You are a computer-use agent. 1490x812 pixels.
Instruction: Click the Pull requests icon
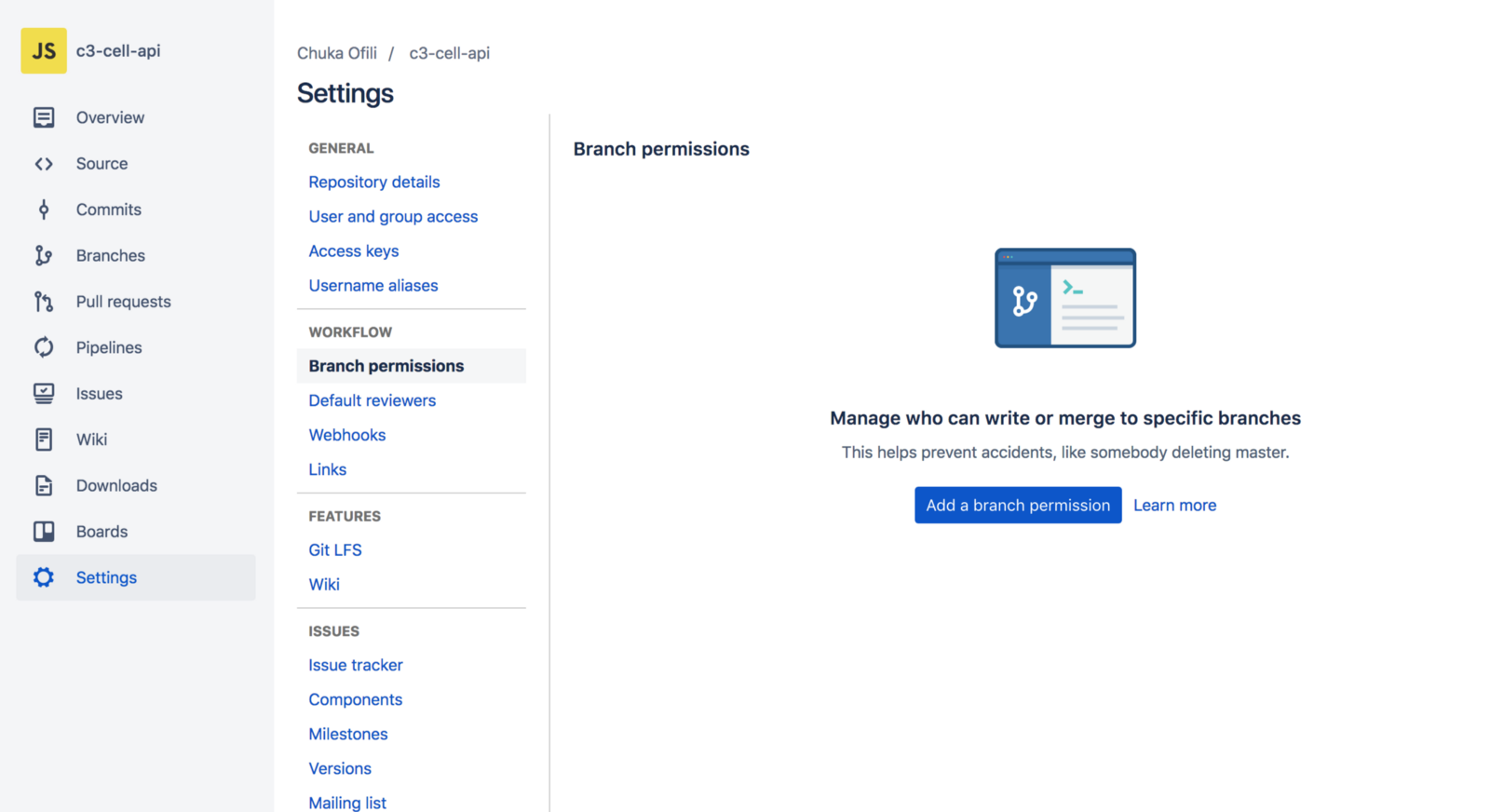coord(44,302)
